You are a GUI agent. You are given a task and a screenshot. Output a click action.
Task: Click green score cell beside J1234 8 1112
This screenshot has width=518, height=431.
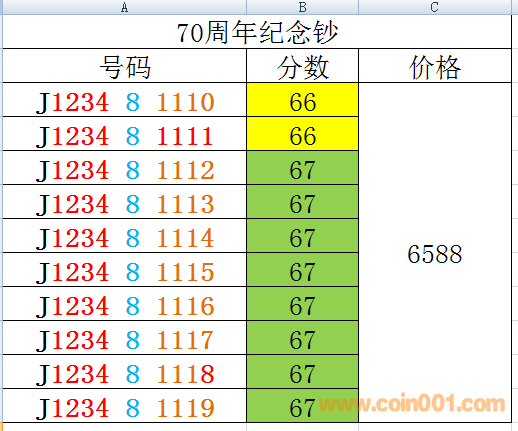coord(302,168)
